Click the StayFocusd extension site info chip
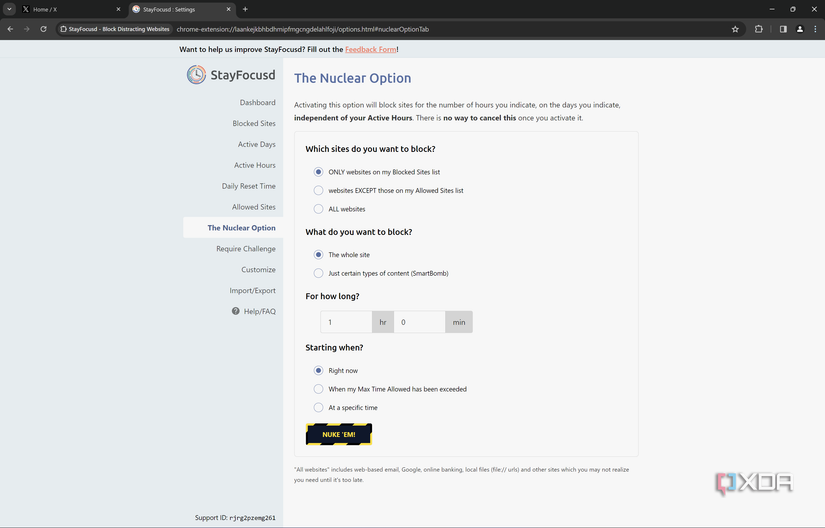Viewport: 825px width, 528px height. click(x=115, y=29)
